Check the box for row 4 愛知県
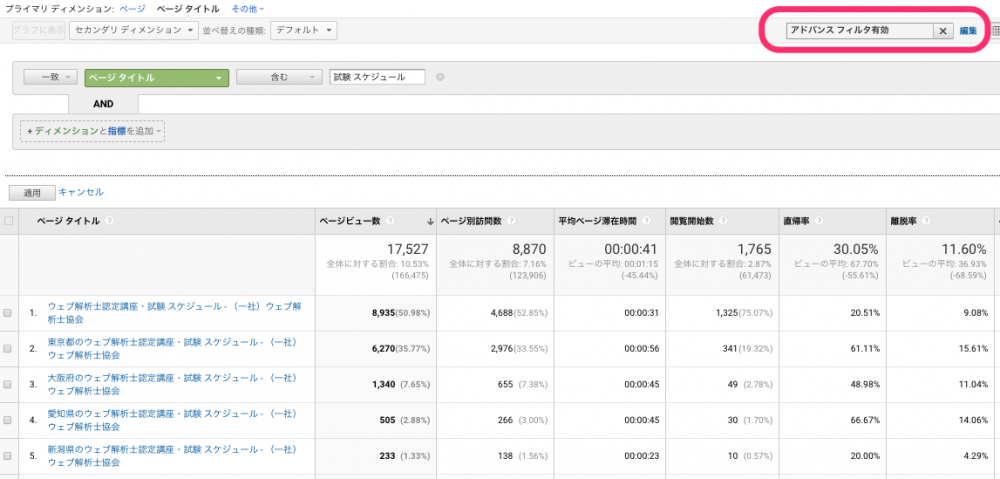Screen dimensions: 1000x479 (x=8, y=420)
